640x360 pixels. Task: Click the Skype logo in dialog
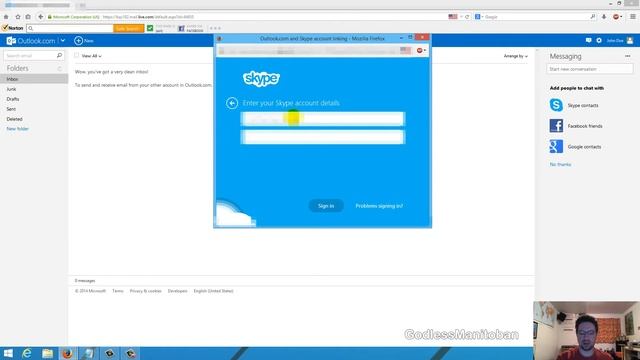(x=261, y=78)
